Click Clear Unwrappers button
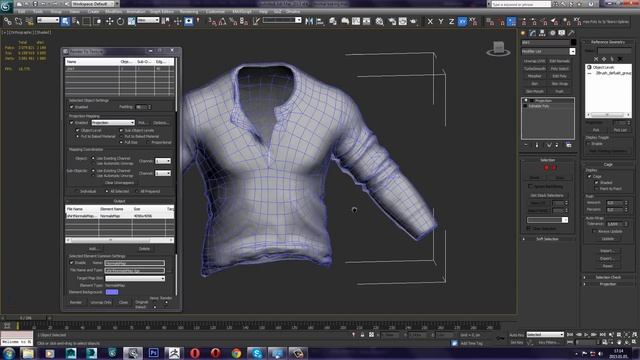640x360 pixels. [x=119, y=183]
